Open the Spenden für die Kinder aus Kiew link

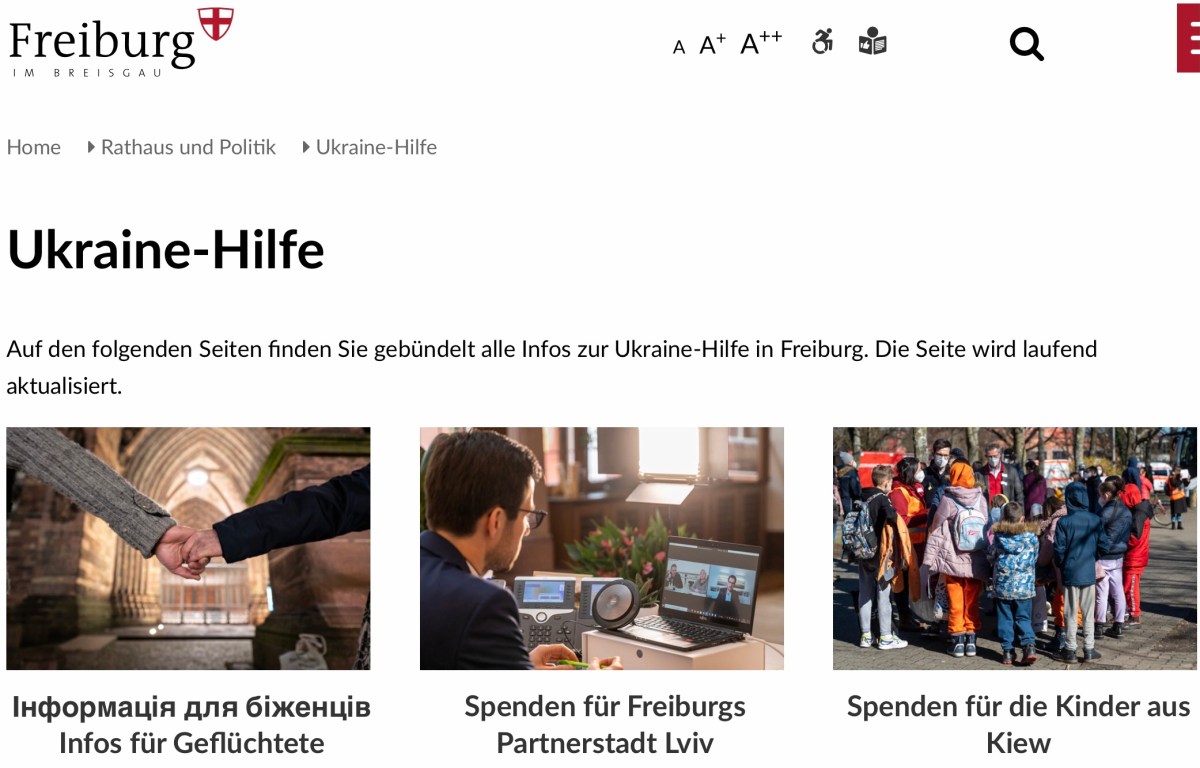(x=1018, y=725)
